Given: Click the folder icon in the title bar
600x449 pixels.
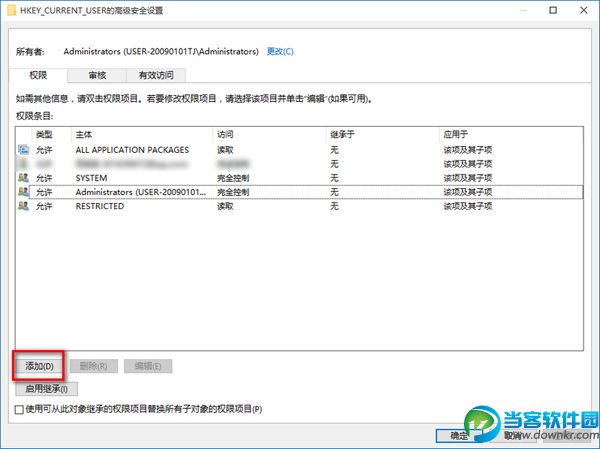Looking at the screenshot, I should 12,10.
